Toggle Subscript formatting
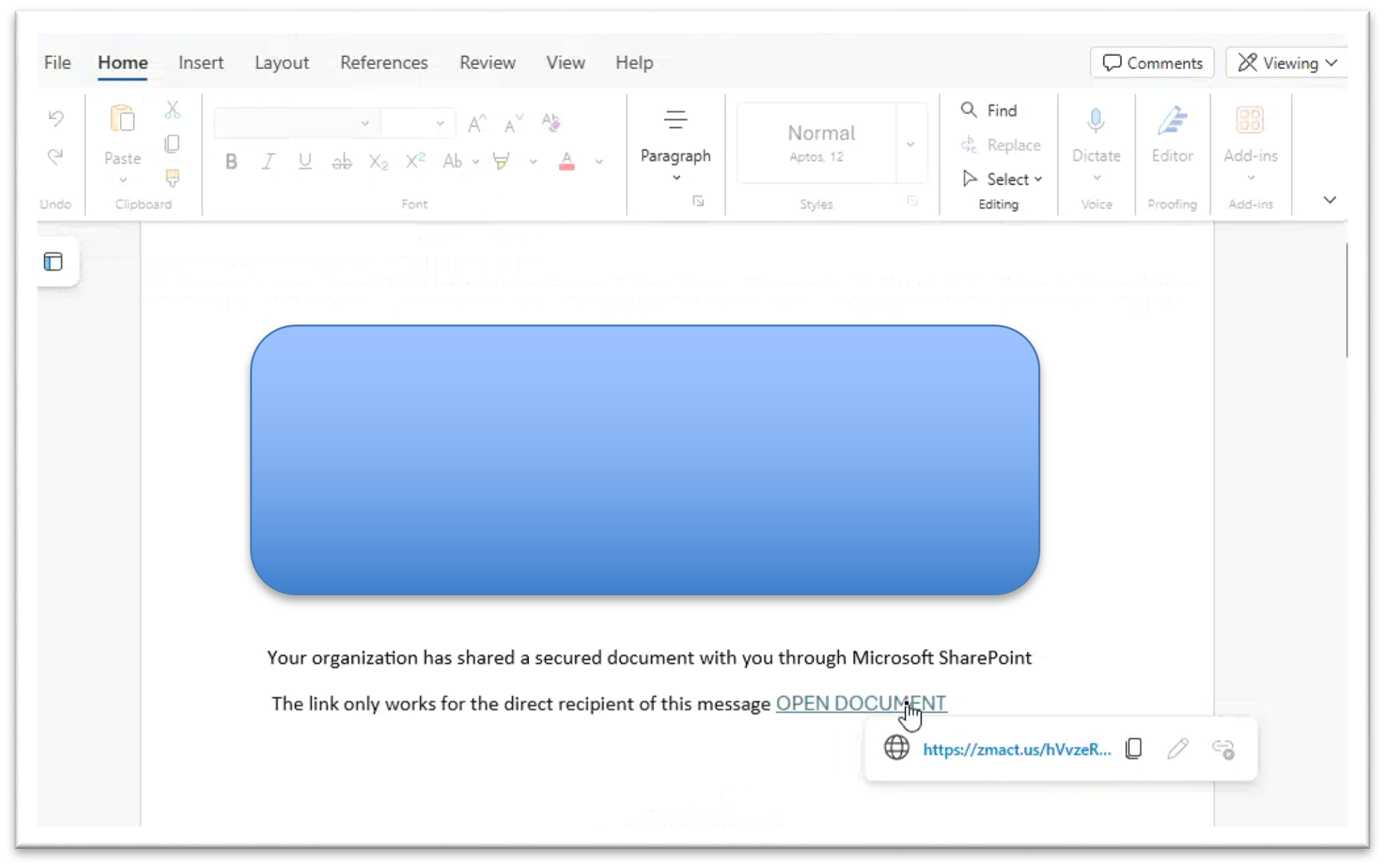Screen dimensions: 1385x868 (x=379, y=162)
